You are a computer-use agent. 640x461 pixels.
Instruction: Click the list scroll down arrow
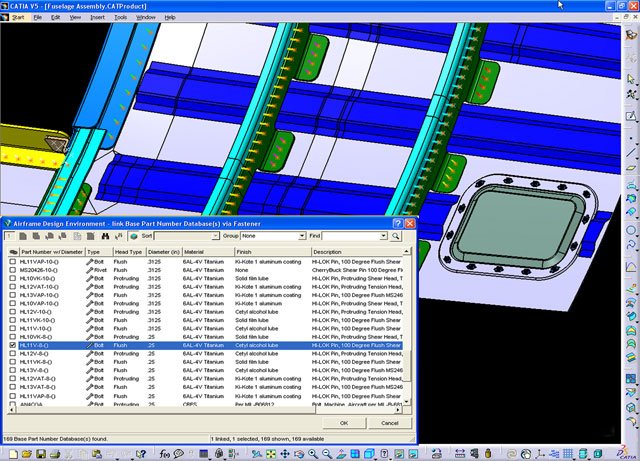(x=407, y=402)
